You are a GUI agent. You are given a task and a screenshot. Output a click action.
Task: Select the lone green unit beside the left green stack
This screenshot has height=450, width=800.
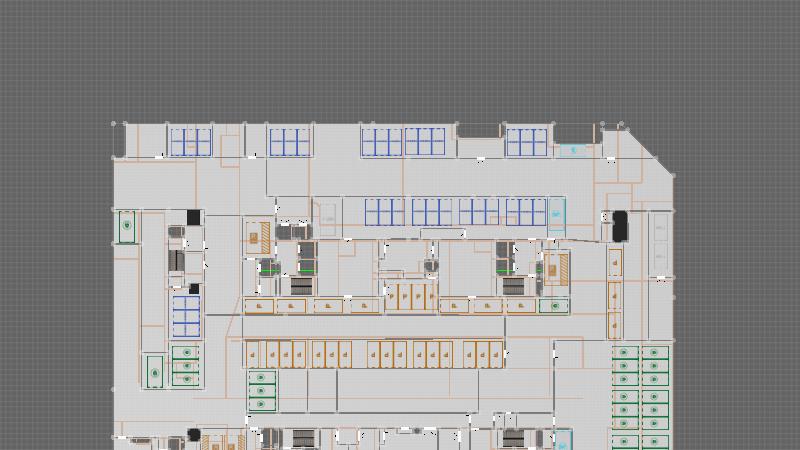155,372
